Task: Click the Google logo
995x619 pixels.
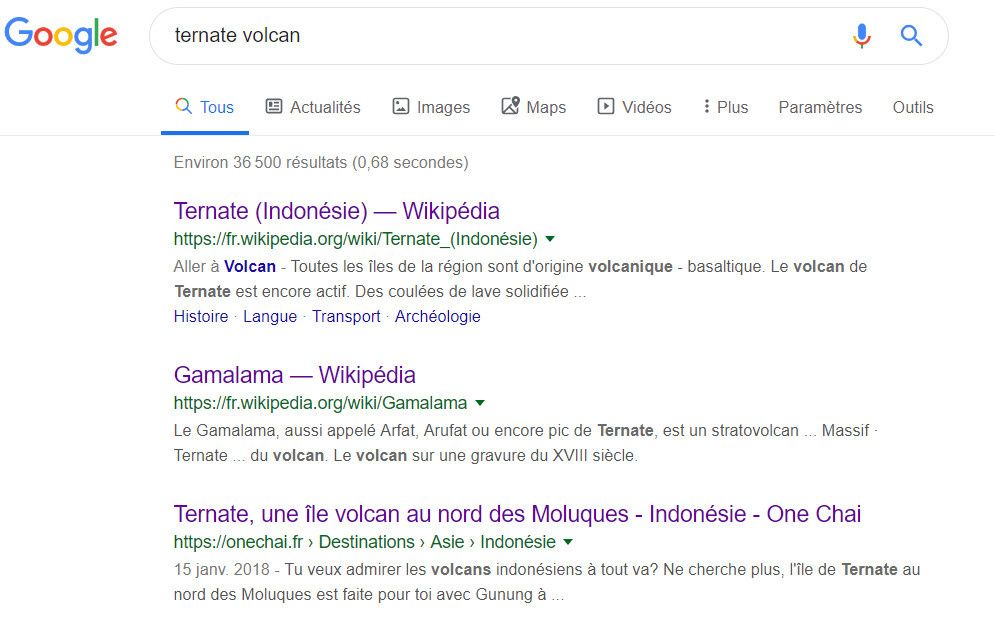Action: (x=61, y=35)
